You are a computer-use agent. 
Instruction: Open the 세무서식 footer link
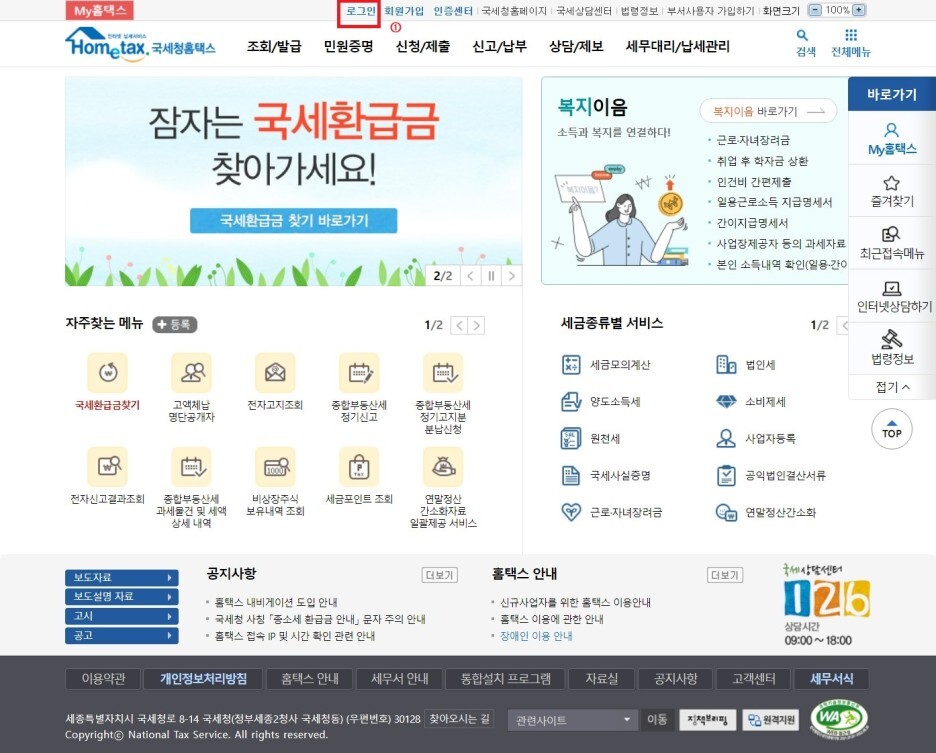(x=832, y=679)
